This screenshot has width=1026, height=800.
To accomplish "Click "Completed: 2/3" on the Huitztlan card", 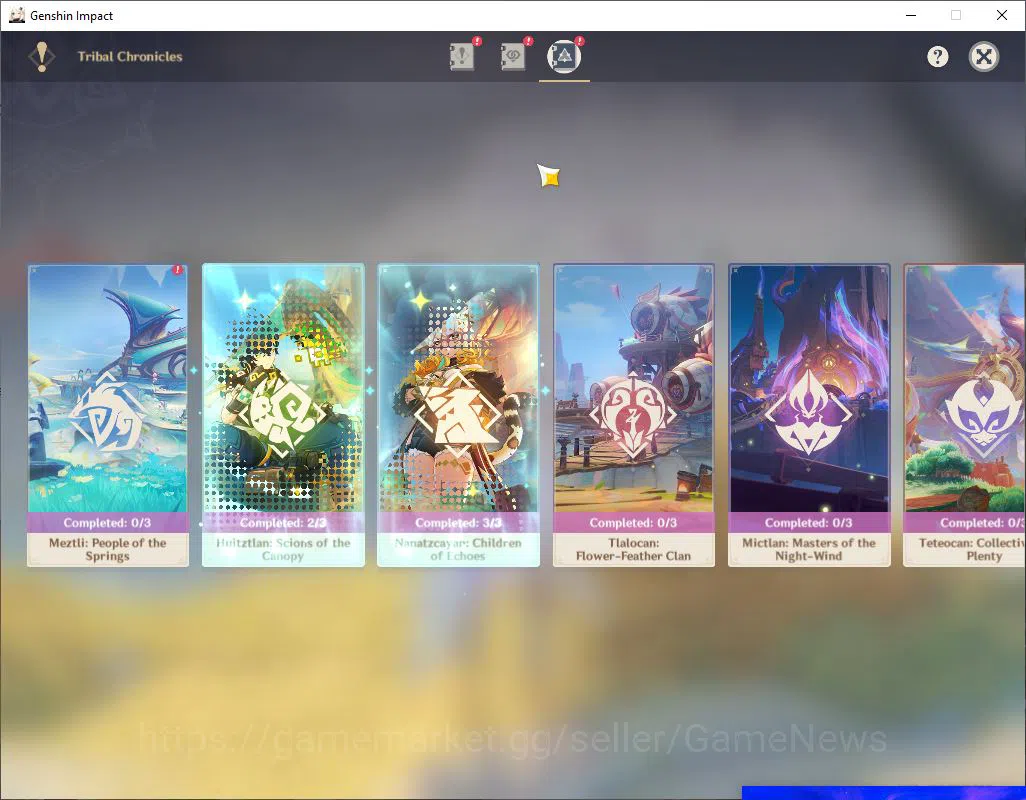I will pyautogui.click(x=283, y=523).
